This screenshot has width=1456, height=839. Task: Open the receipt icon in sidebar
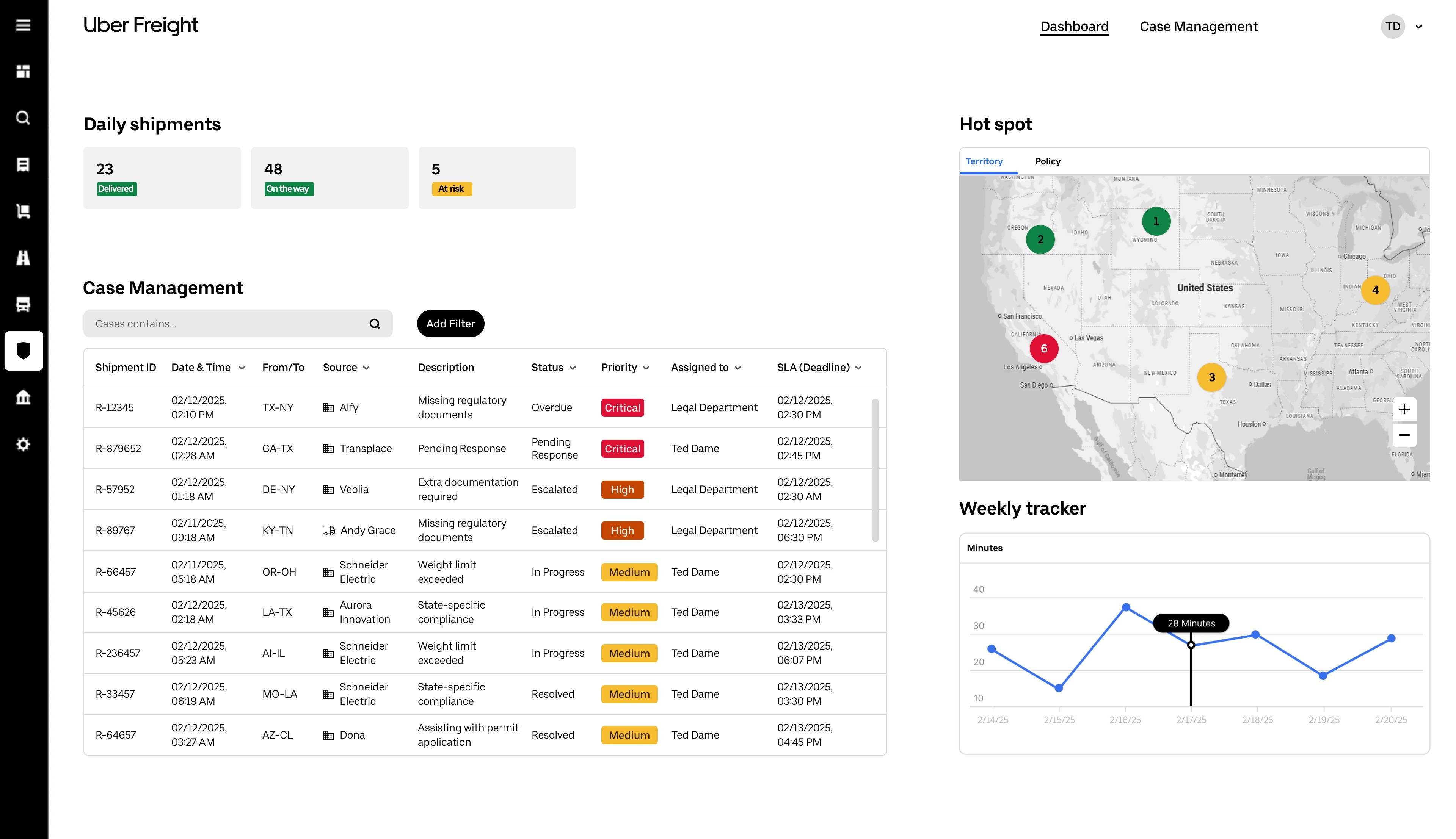[x=23, y=165]
